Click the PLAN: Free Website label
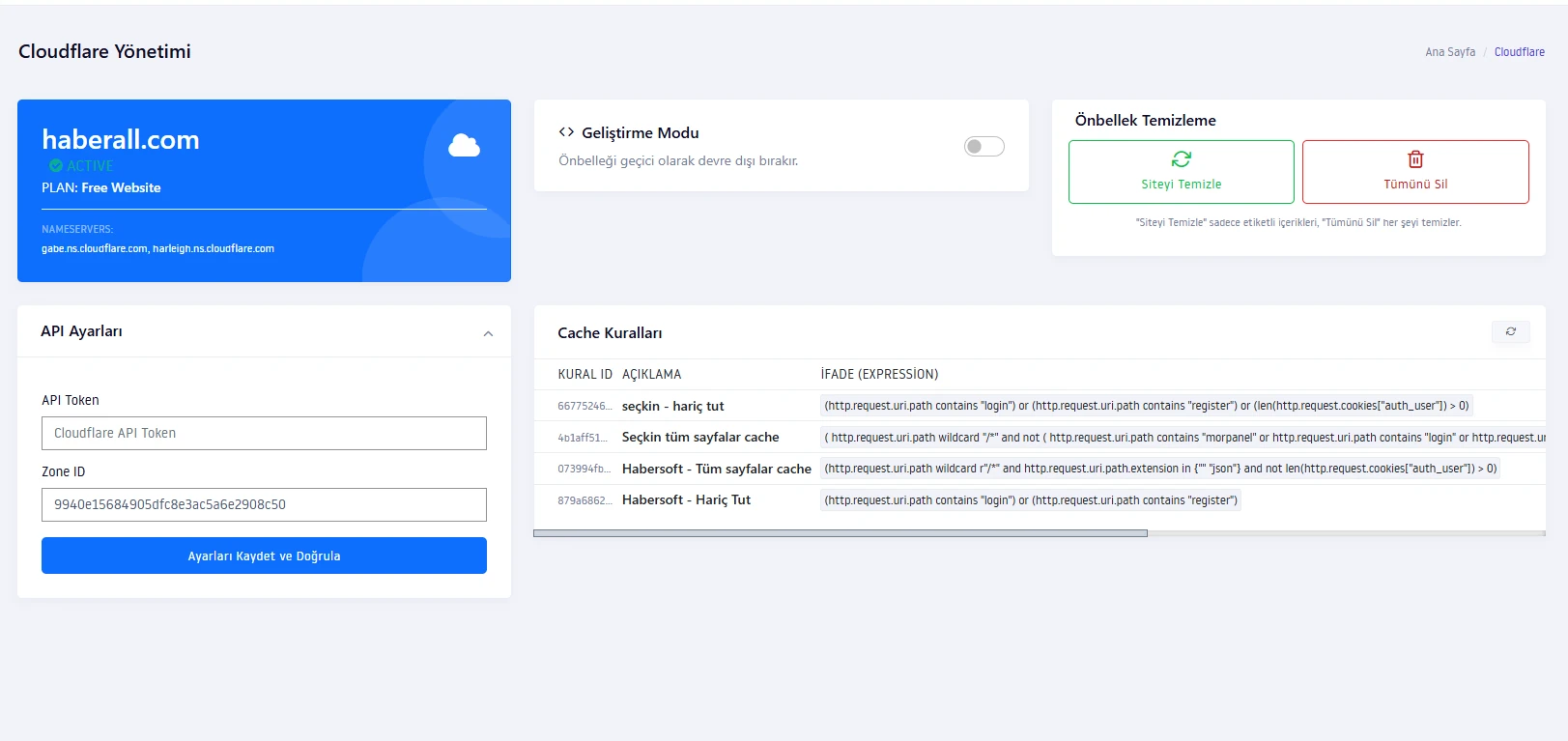This screenshot has width=1568, height=741. point(101,187)
